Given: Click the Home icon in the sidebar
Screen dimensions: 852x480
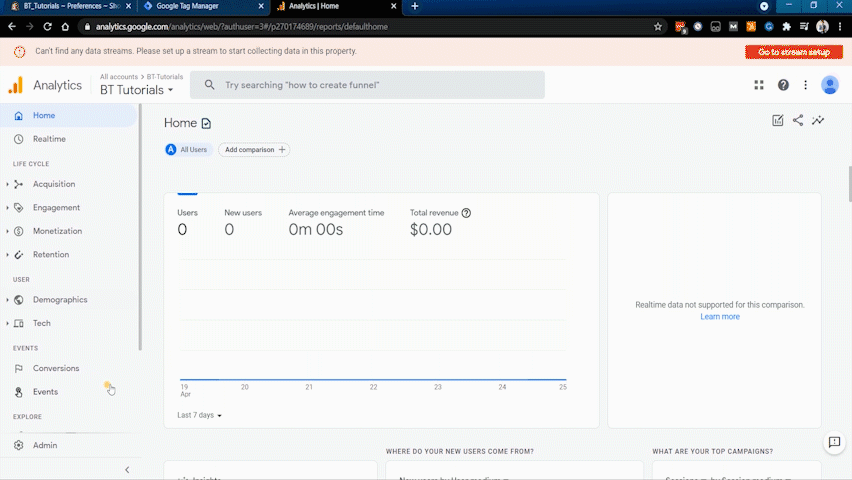Looking at the screenshot, I should (18, 115).
